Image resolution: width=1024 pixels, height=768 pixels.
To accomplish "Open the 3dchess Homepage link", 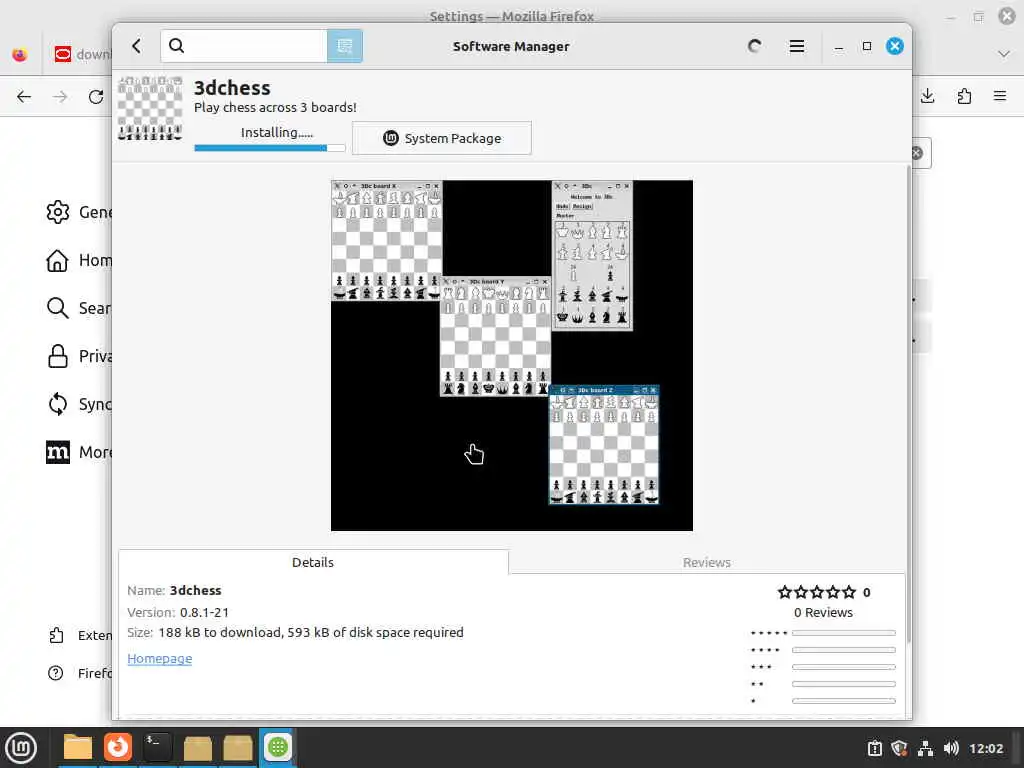I will click(x=159, y=658).
